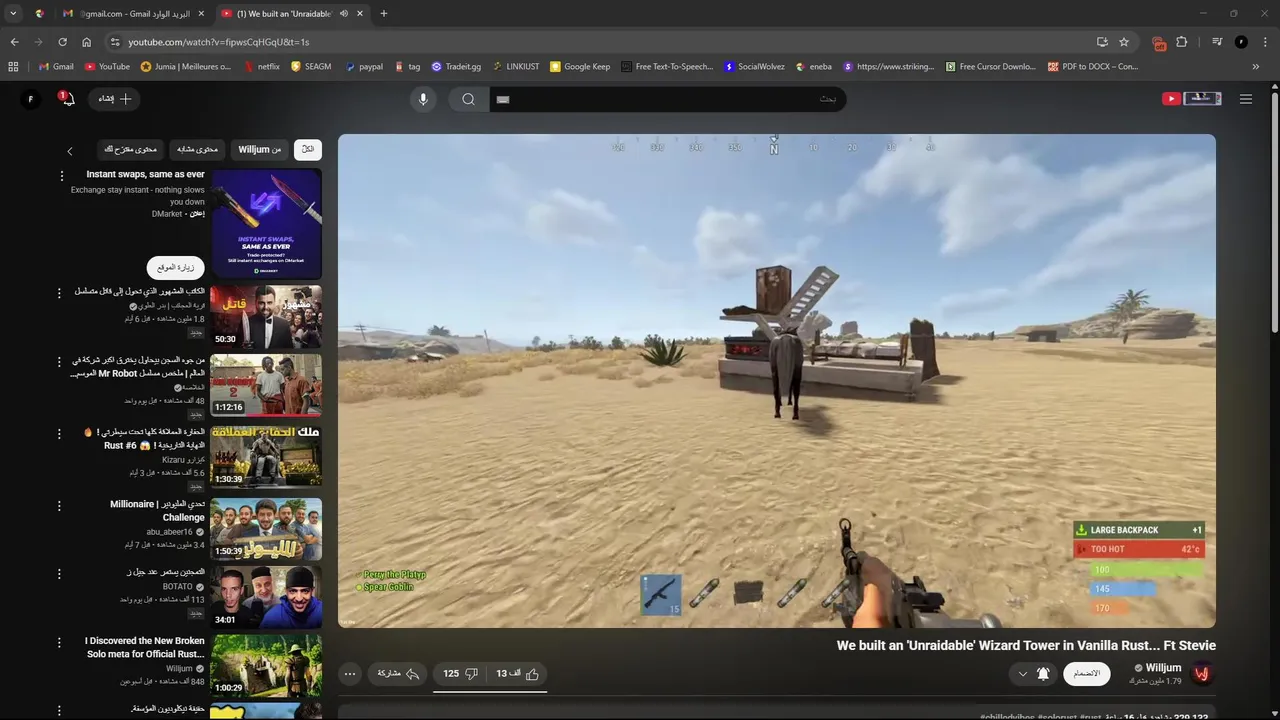The height and width of the screenshot is (720, 1280).
Task: Open the netflix bookmark
Action: (x=262, y=67)
